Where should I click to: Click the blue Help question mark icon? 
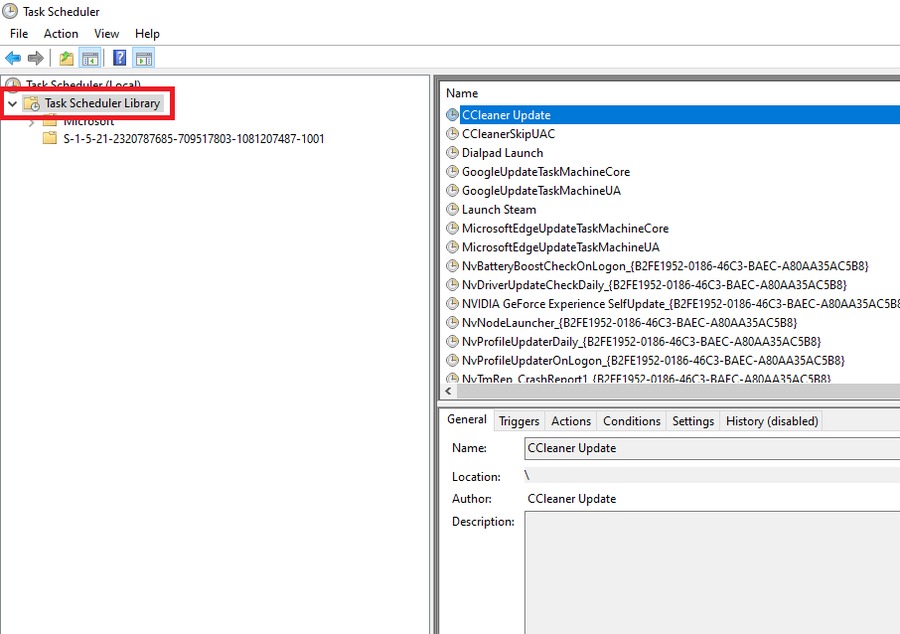pyautogui.click(x=119, y=58)
